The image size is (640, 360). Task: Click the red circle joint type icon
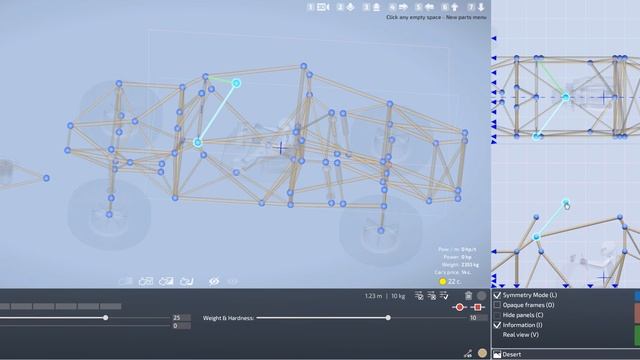(x=460, y=307)
